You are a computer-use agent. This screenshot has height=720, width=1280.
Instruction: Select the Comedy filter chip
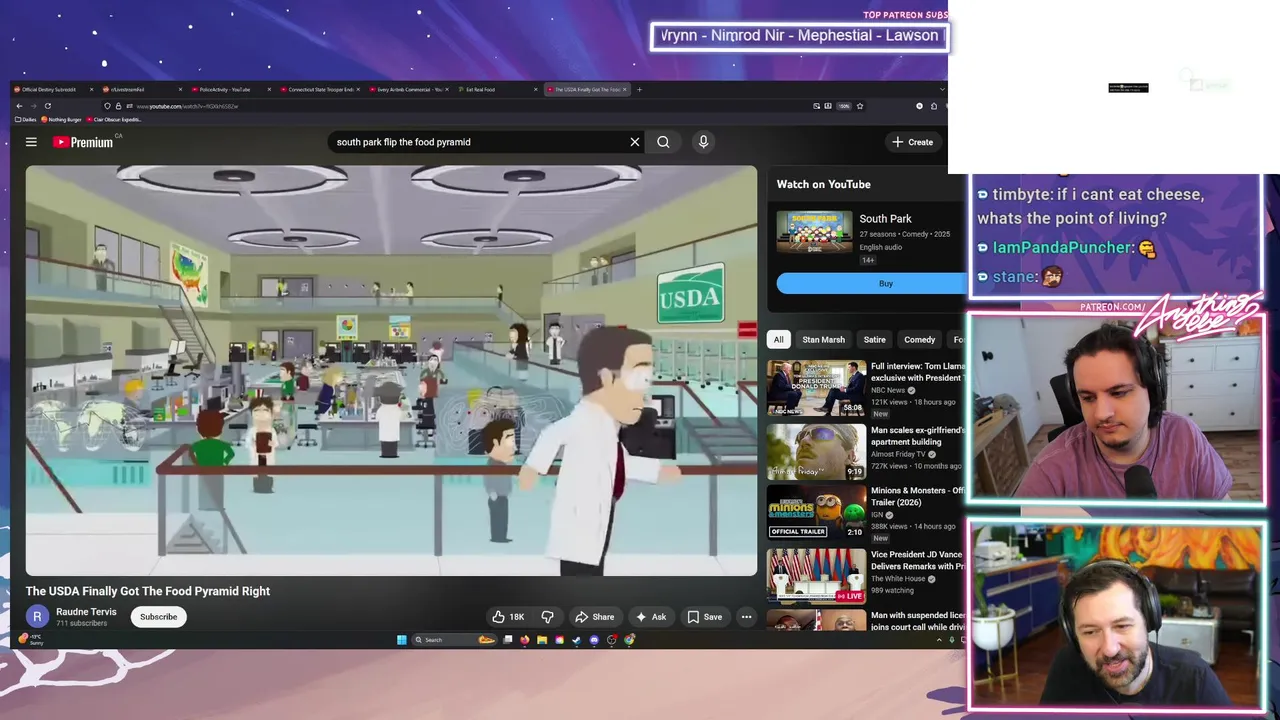919,340
